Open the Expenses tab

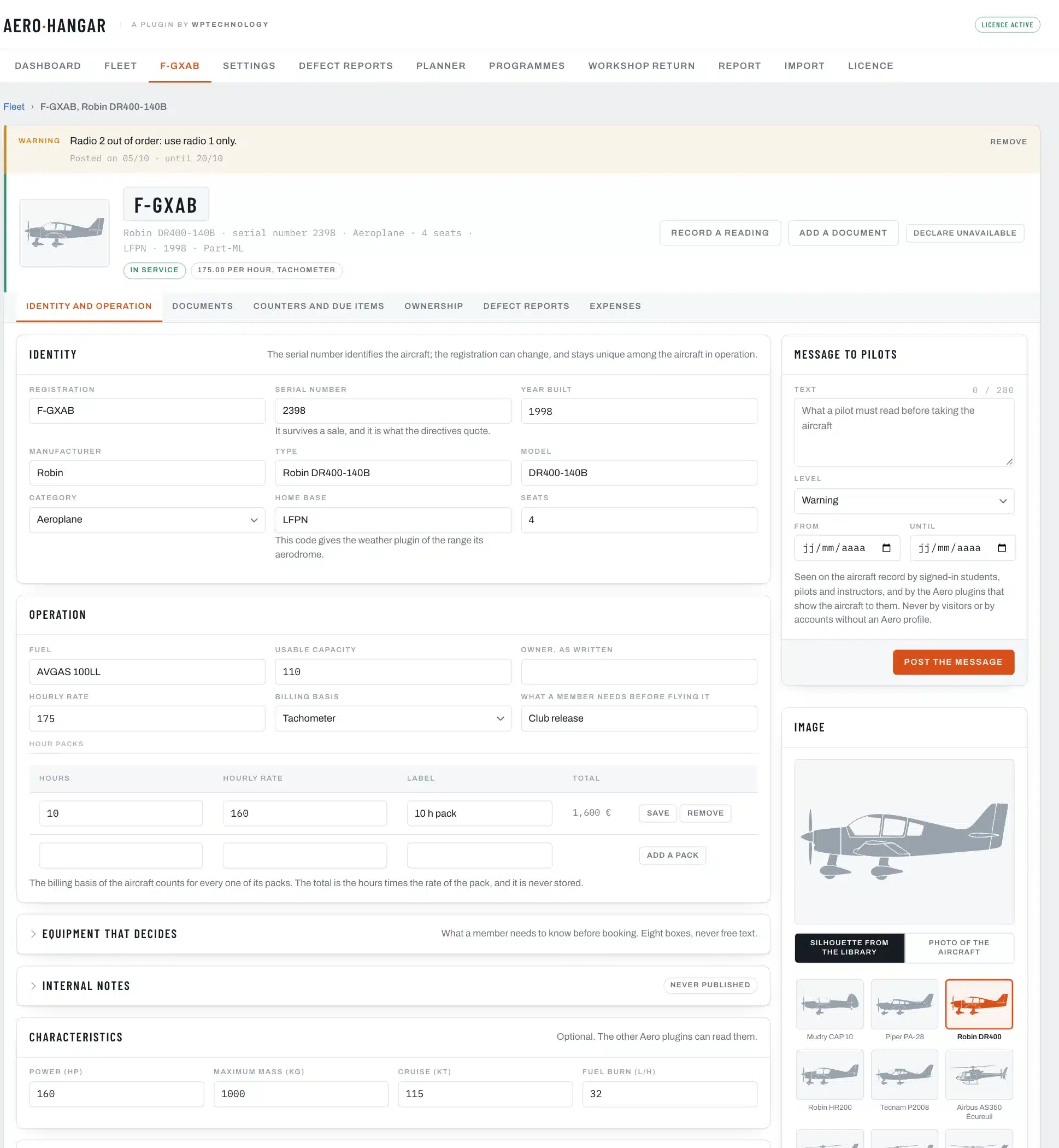coord(615,306)
